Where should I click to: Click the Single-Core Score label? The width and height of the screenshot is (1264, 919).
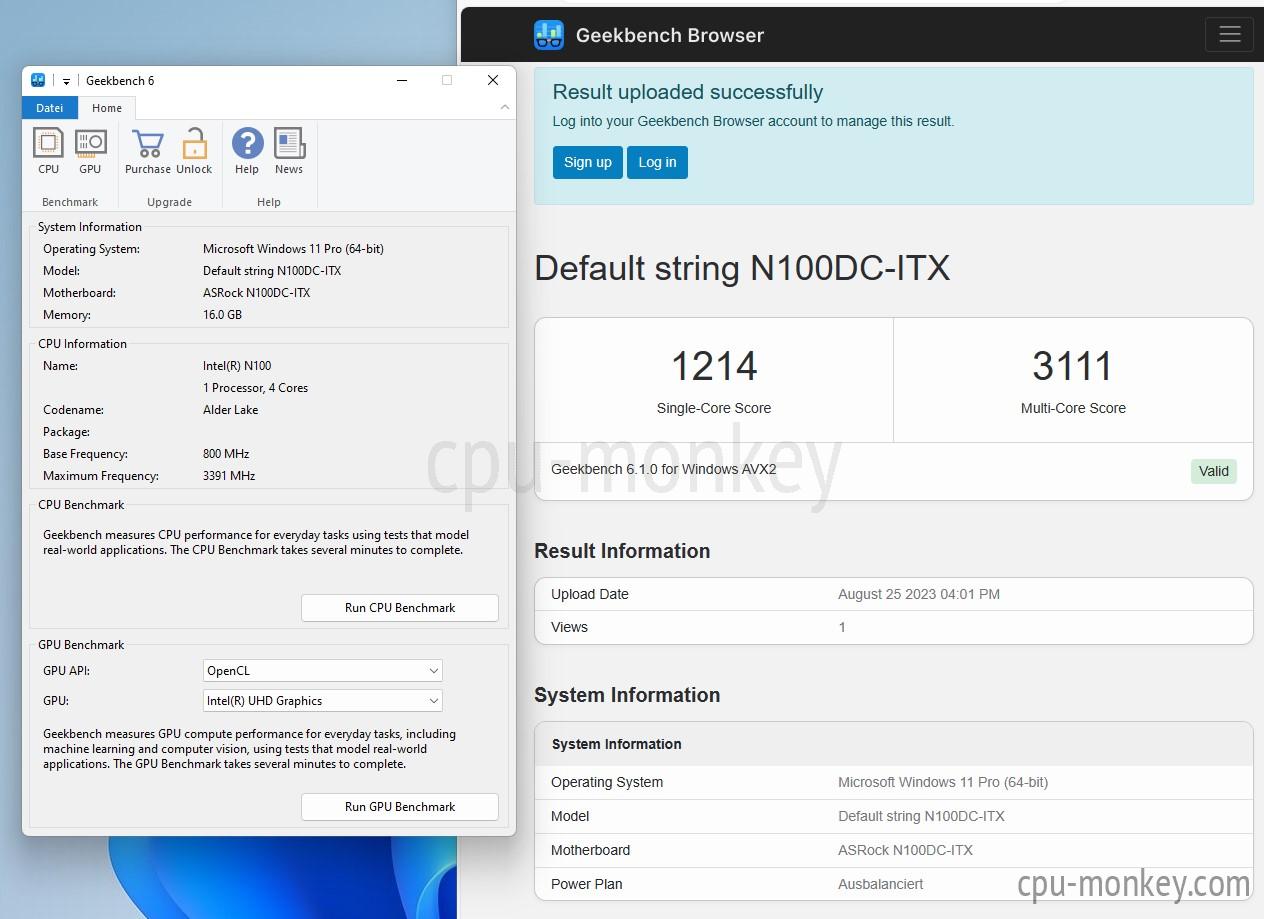point(714,408)
